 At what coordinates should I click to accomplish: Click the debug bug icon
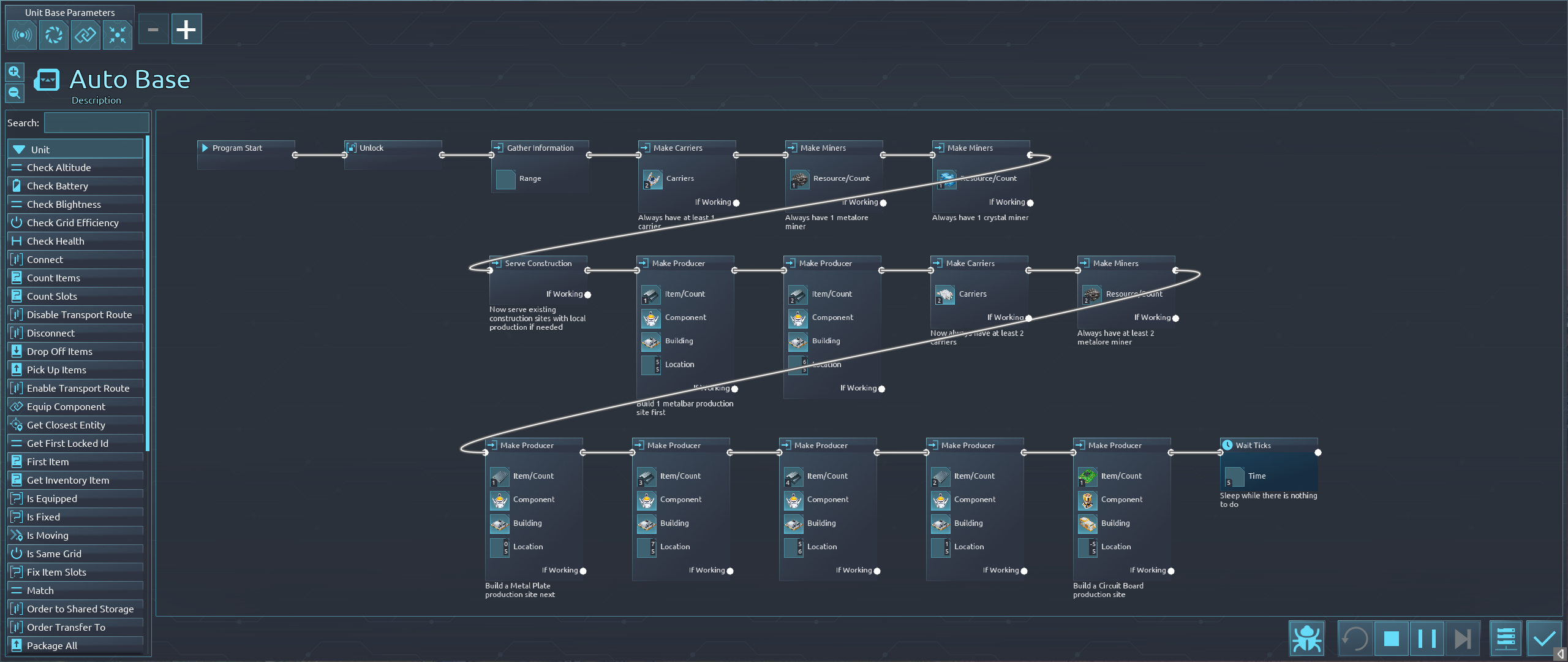click(1306, 639)
